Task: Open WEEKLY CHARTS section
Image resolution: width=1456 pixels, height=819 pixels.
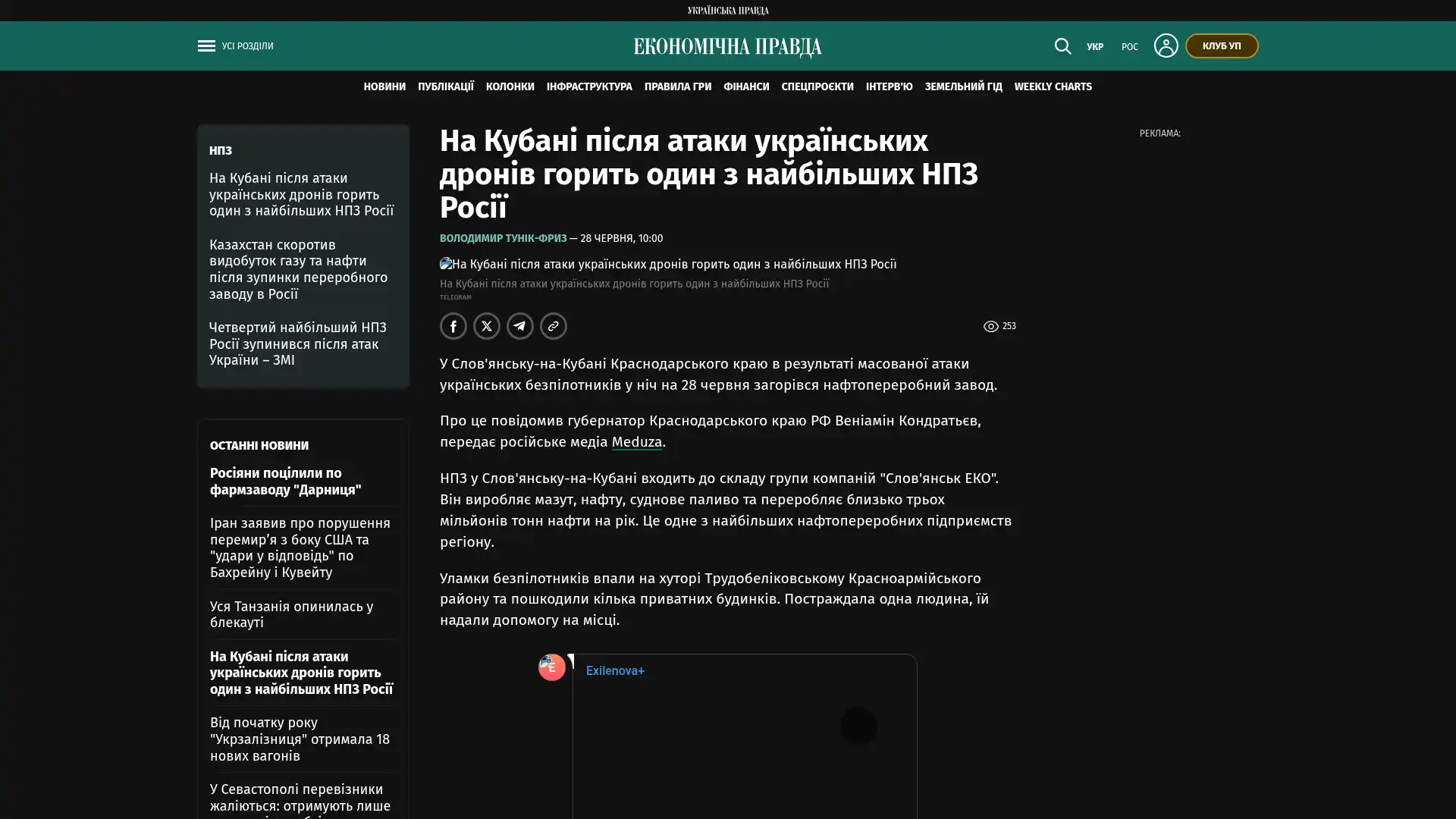Action: click(x=1053, y=86)
